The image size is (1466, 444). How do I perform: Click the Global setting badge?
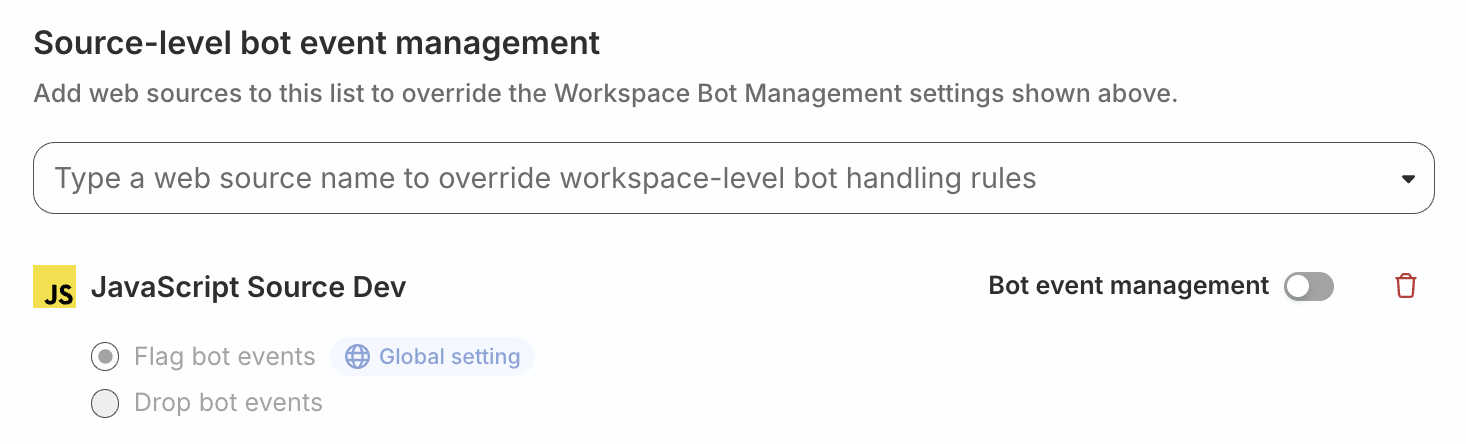(x=432, y=357)
